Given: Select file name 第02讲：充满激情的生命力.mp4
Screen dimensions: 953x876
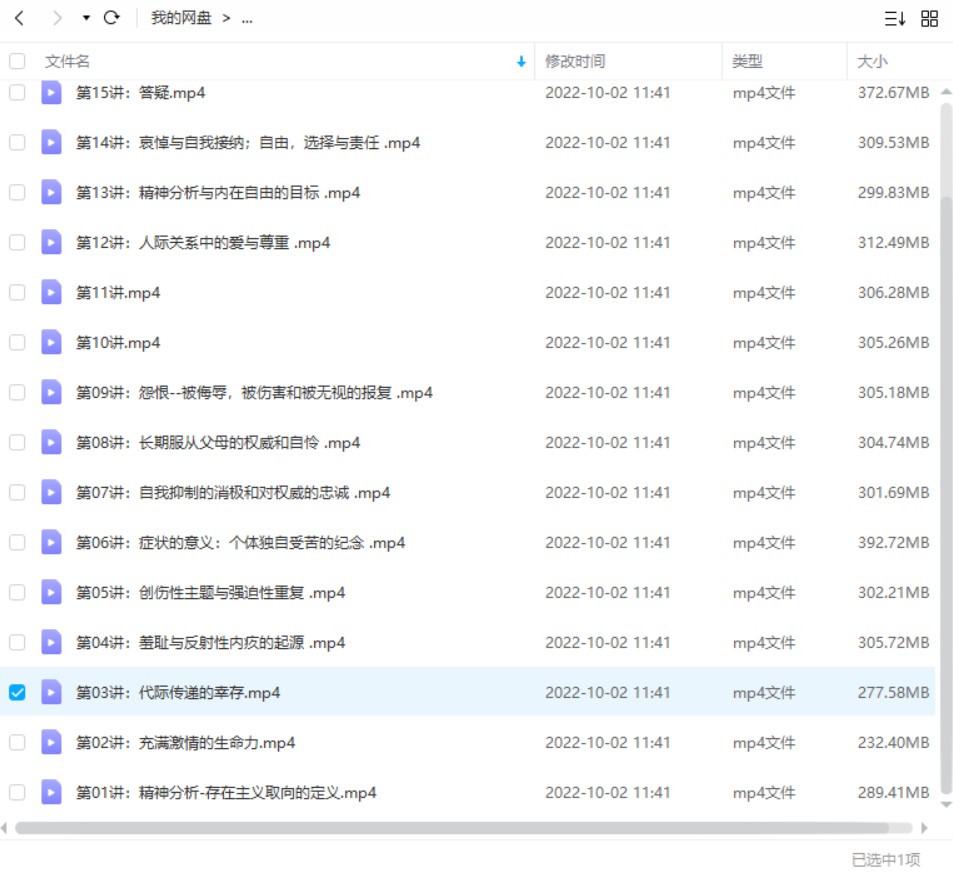Looking at the screenshot, I should (x=185, y=742).
